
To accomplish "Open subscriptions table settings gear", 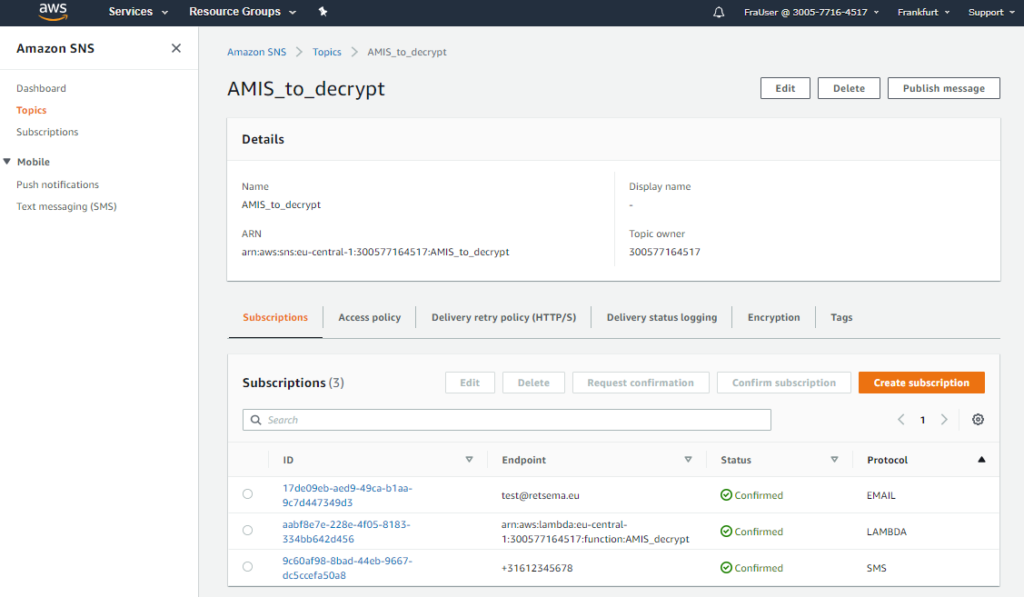I will tap(978, 420).
